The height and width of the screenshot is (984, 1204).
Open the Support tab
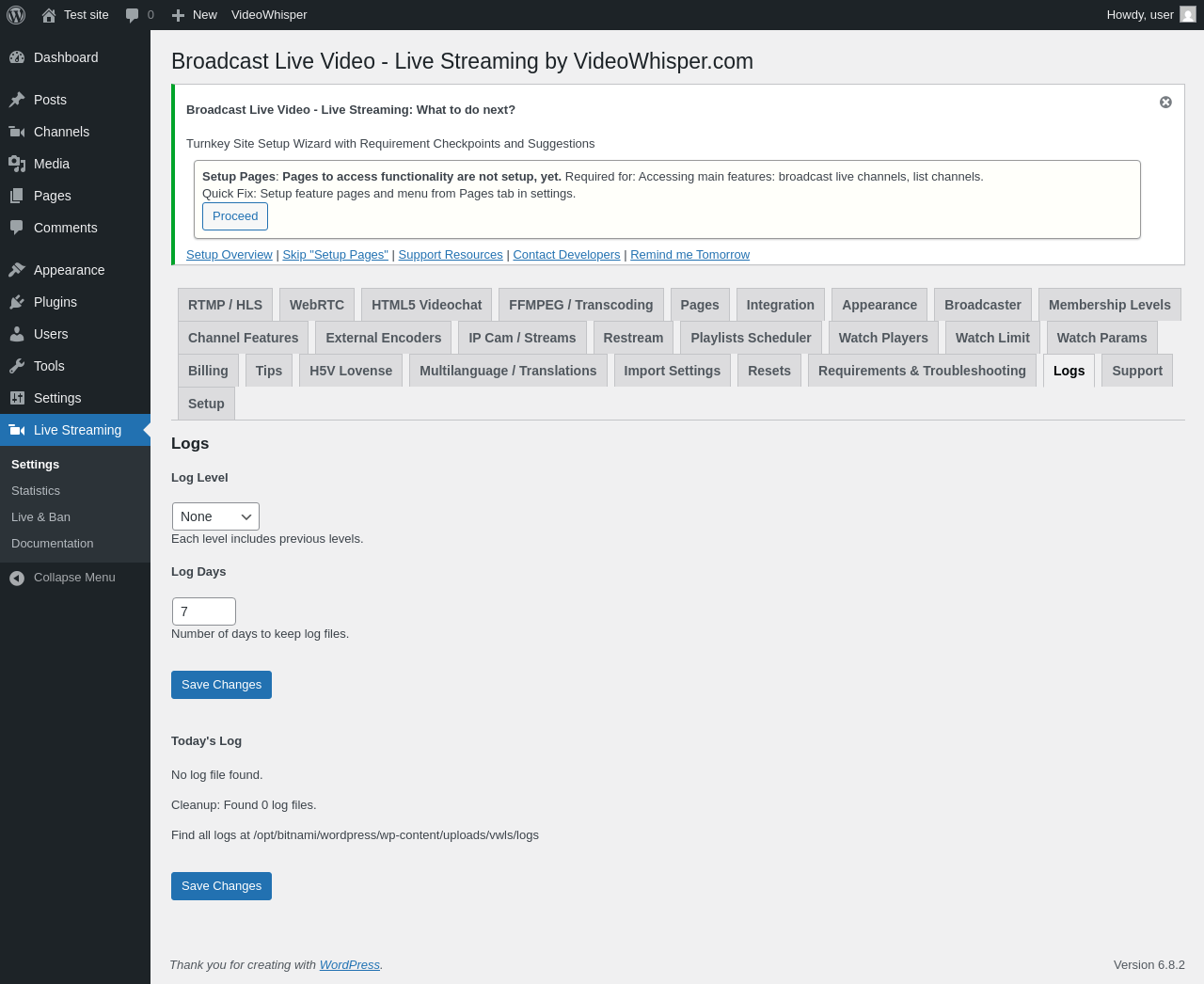(x=1137, y=371)
